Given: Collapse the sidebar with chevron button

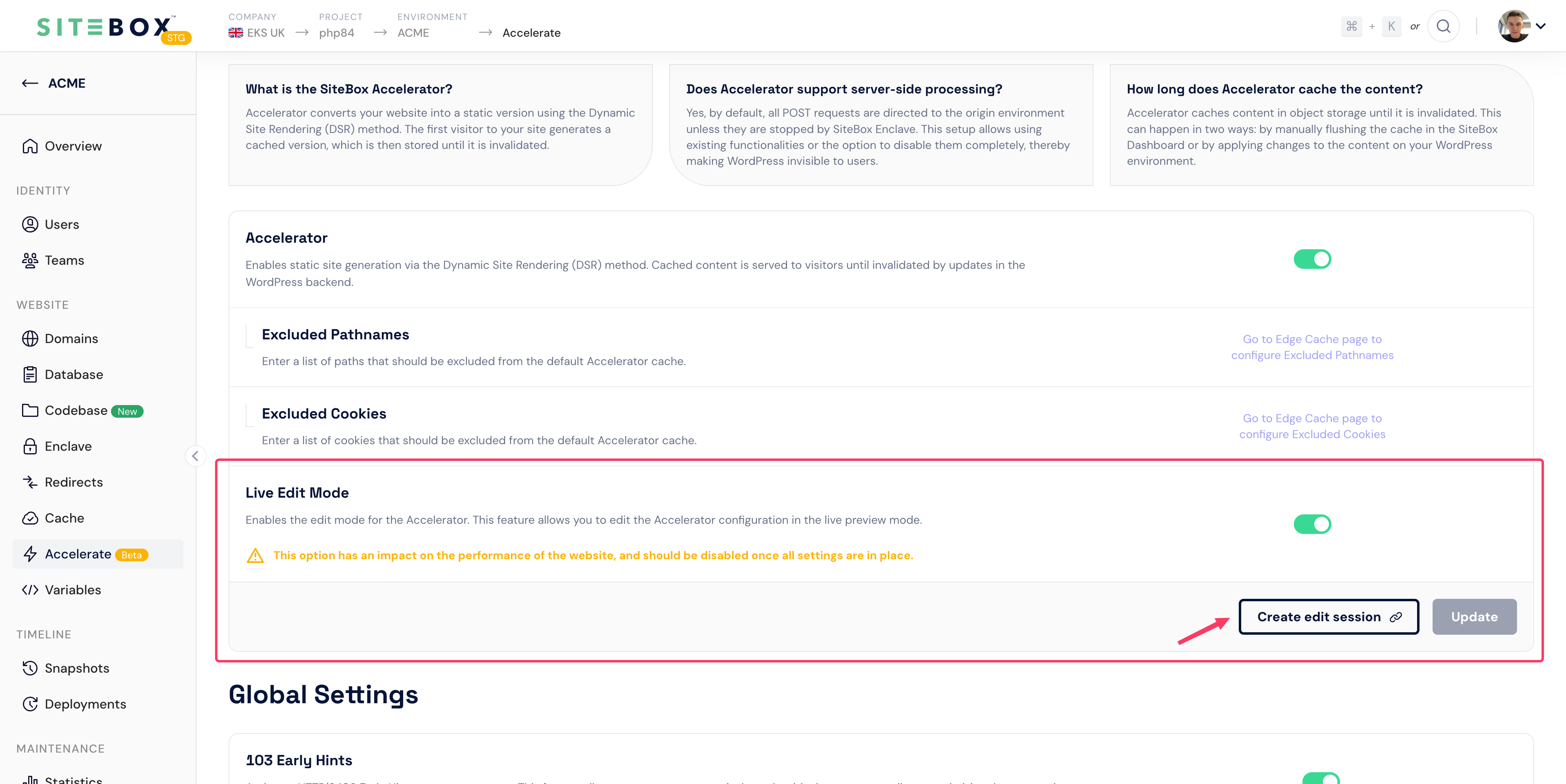Looking at the screenshot, I should (195, 456).
